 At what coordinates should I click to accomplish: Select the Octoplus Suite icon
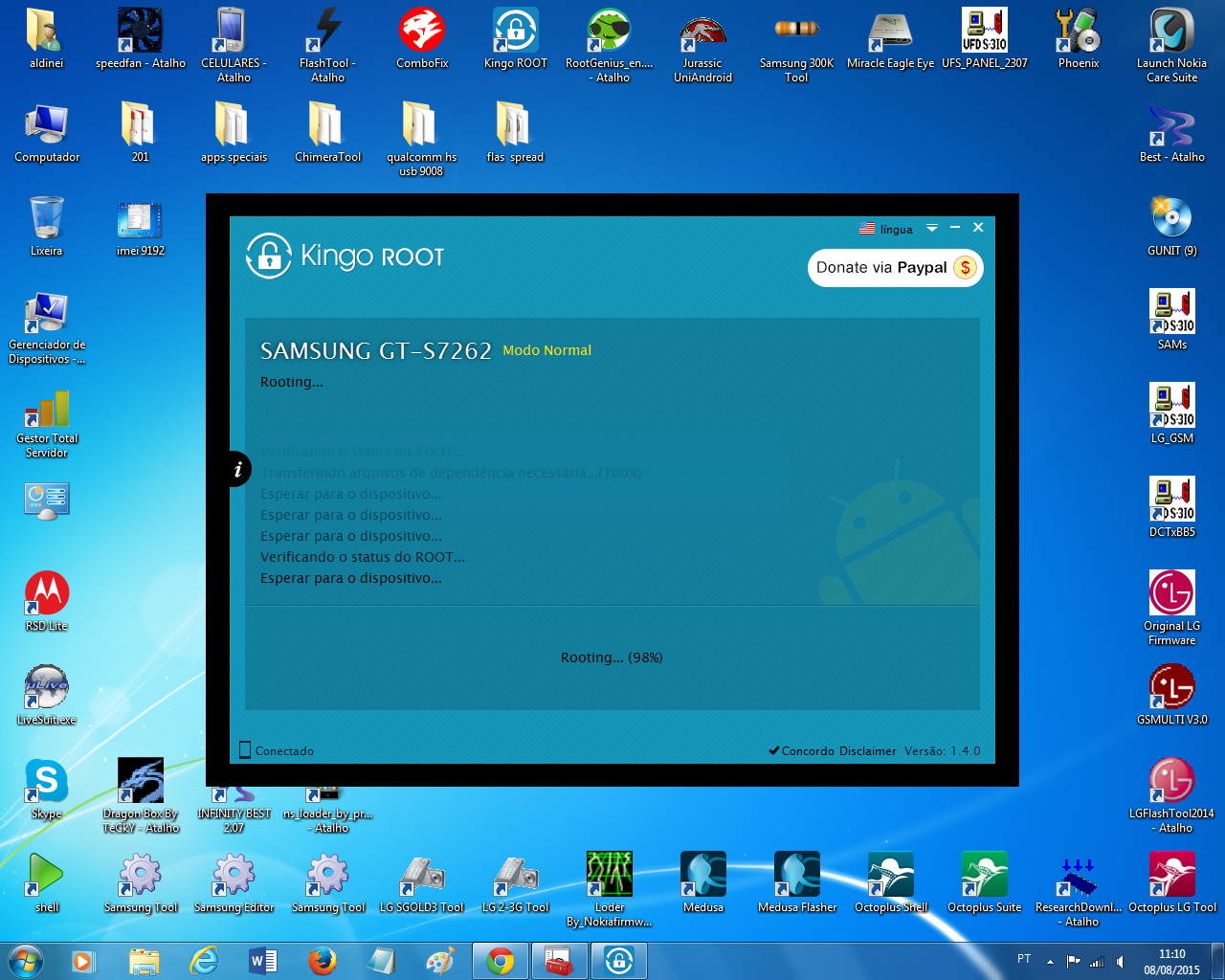point(985,883)
